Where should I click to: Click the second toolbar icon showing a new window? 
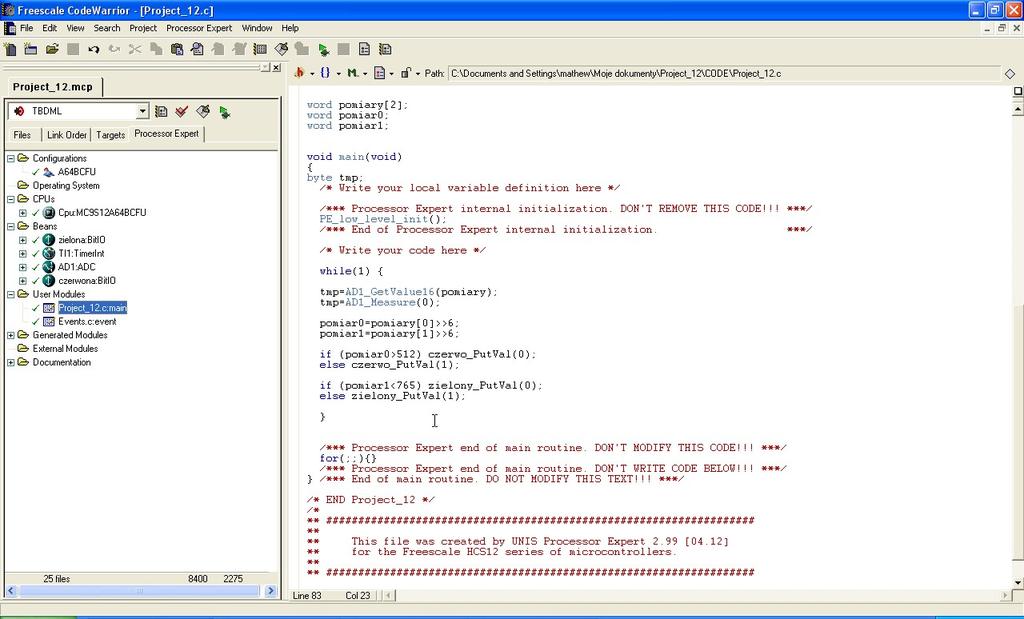(x=31, y=49)
